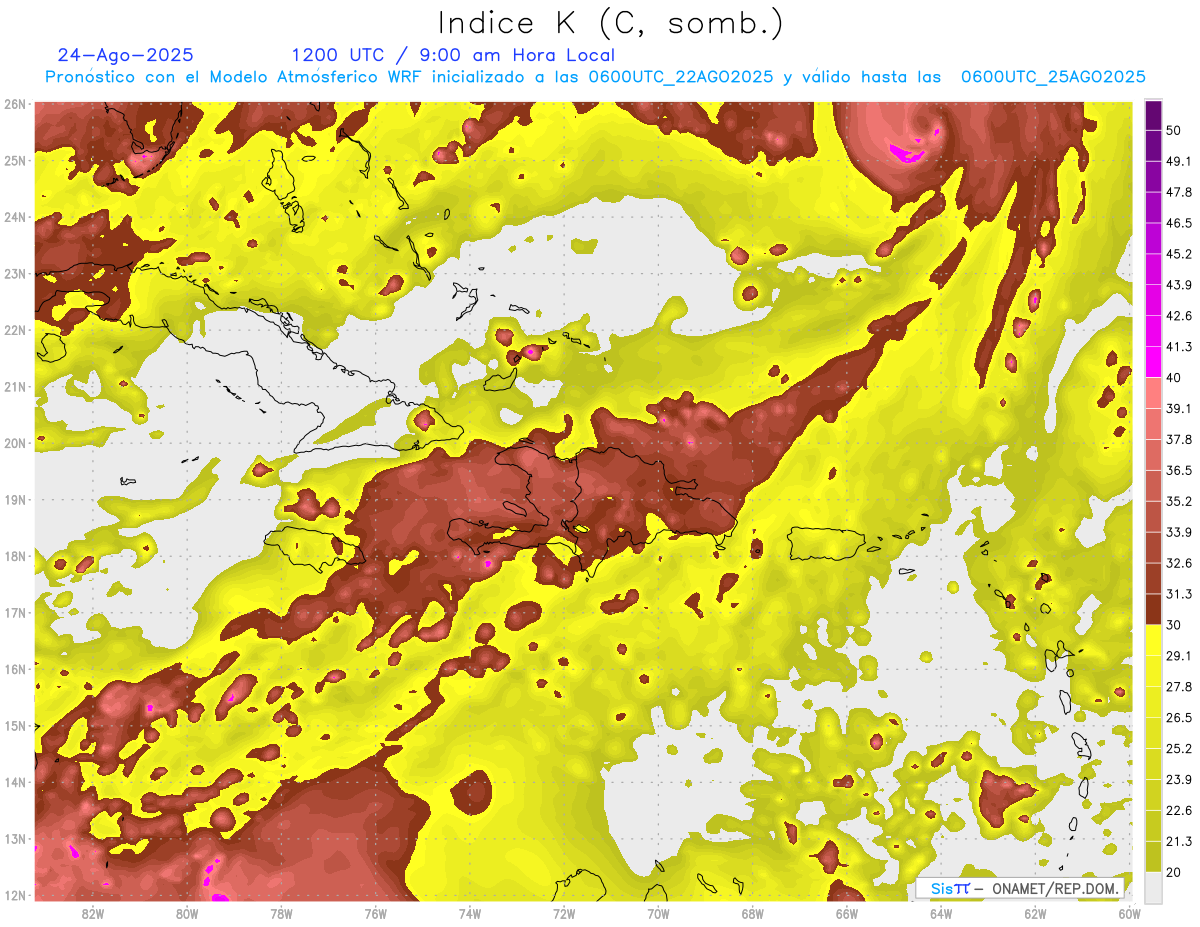
Task: Click the latitude label '18N'
Action: tap(16, 556)
